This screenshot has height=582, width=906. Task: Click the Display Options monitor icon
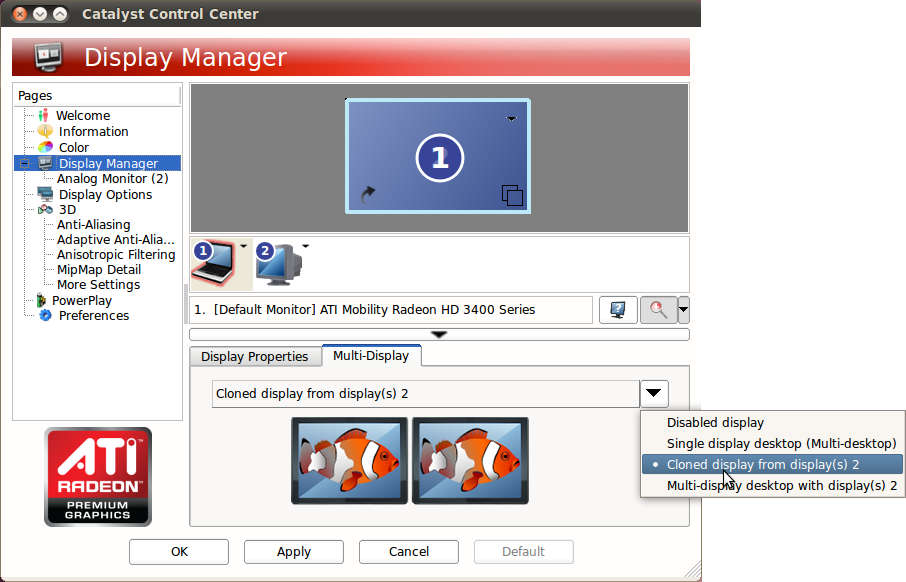point(45,194)
